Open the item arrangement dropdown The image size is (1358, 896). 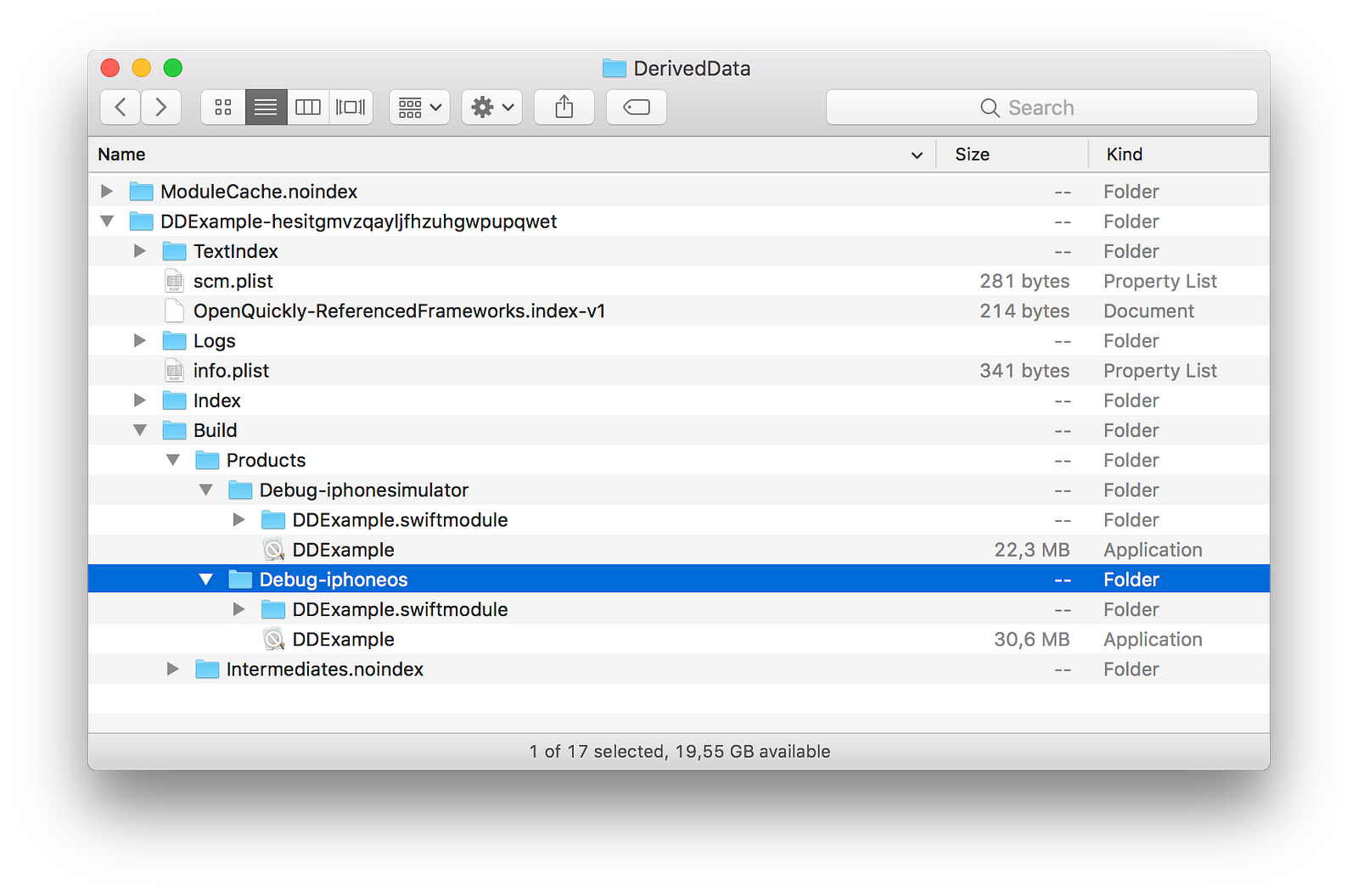point(419,107)
